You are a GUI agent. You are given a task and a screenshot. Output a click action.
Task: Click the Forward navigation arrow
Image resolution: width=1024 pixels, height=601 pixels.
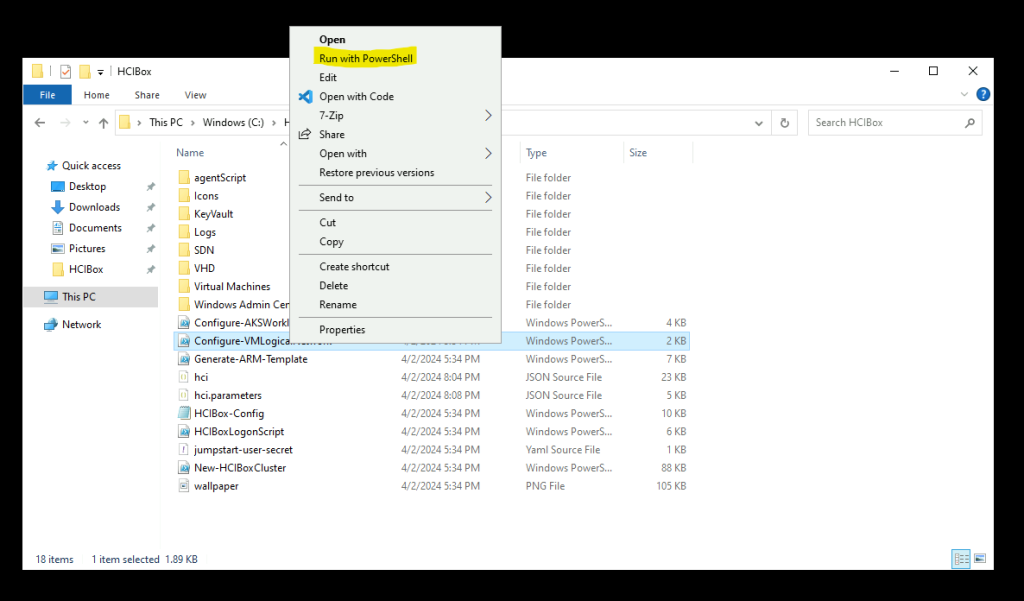tap(65, 123)
